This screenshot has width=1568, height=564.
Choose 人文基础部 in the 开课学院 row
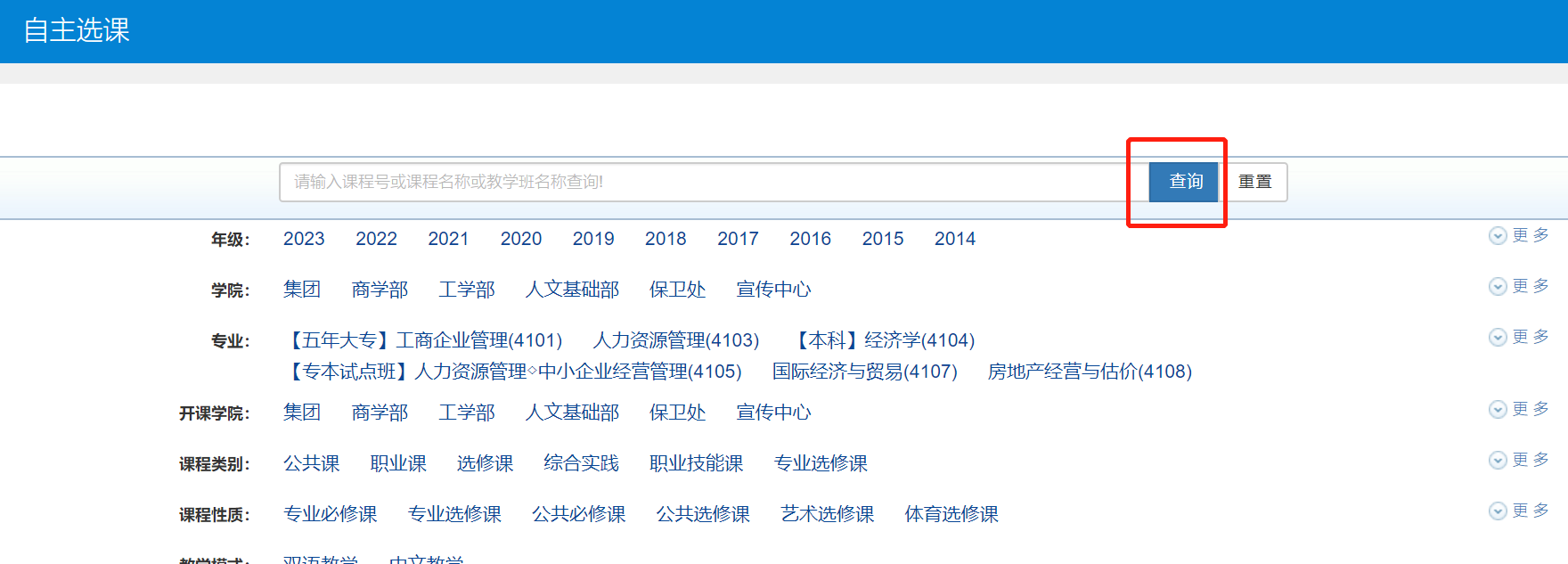[572, 413]
